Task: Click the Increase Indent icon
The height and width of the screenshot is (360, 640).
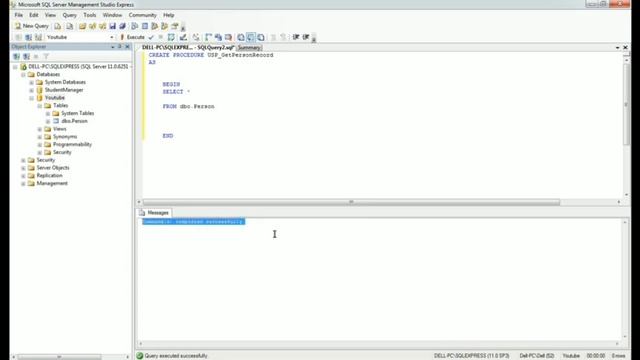Action: click(x=306, y=37)
